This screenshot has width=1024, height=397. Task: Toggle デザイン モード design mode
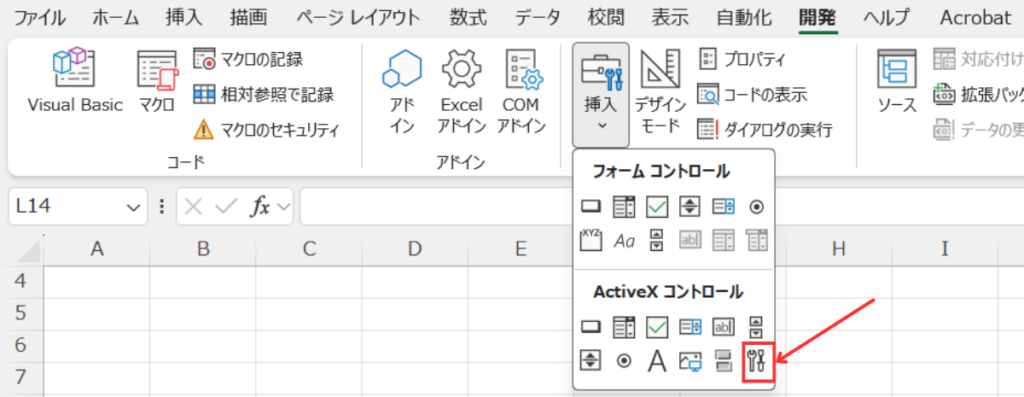[x=660, y=91]
